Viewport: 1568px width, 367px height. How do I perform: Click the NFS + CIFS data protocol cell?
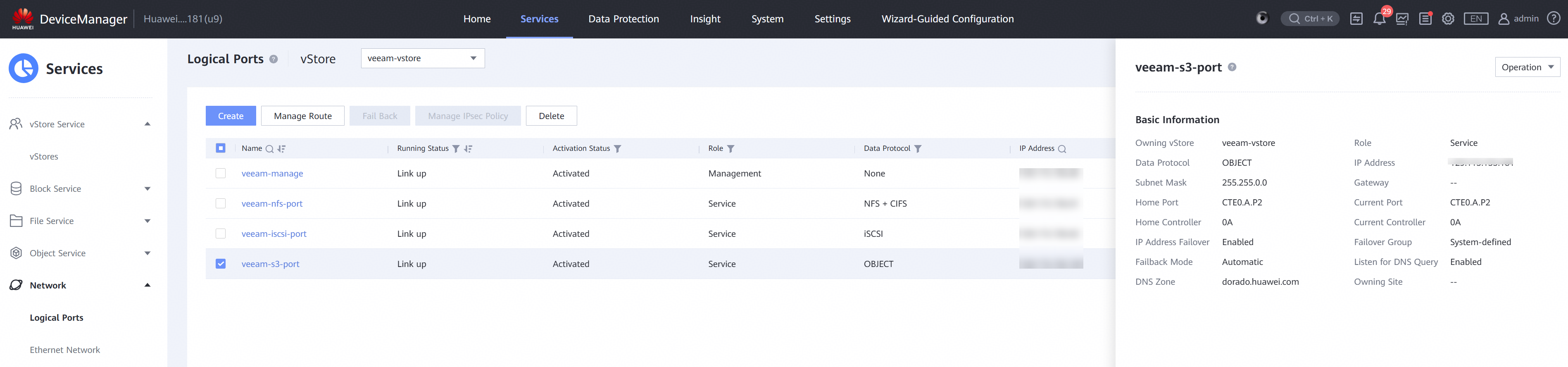click(x=885, y=204)
